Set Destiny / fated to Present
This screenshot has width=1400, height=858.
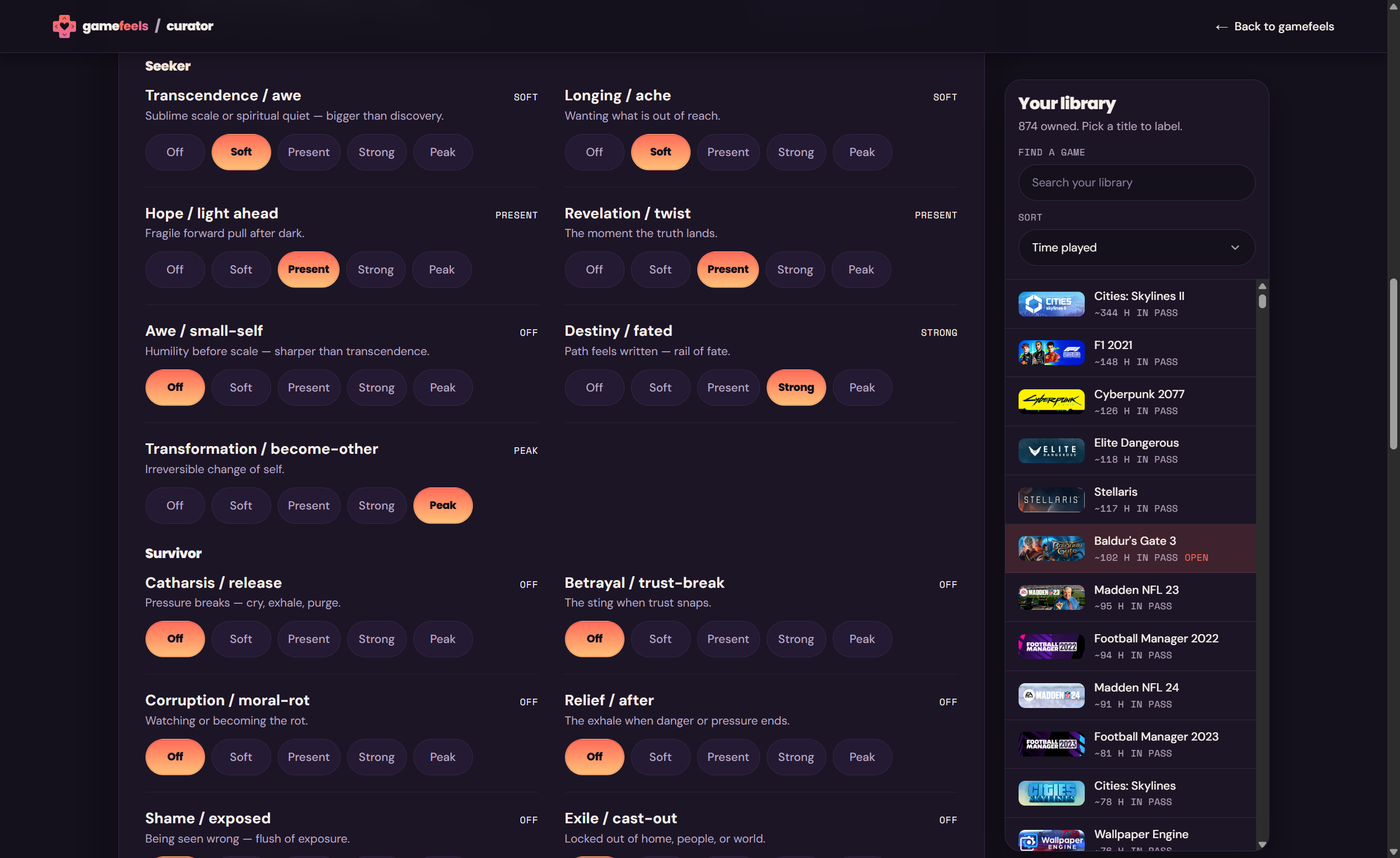[728, 387]
